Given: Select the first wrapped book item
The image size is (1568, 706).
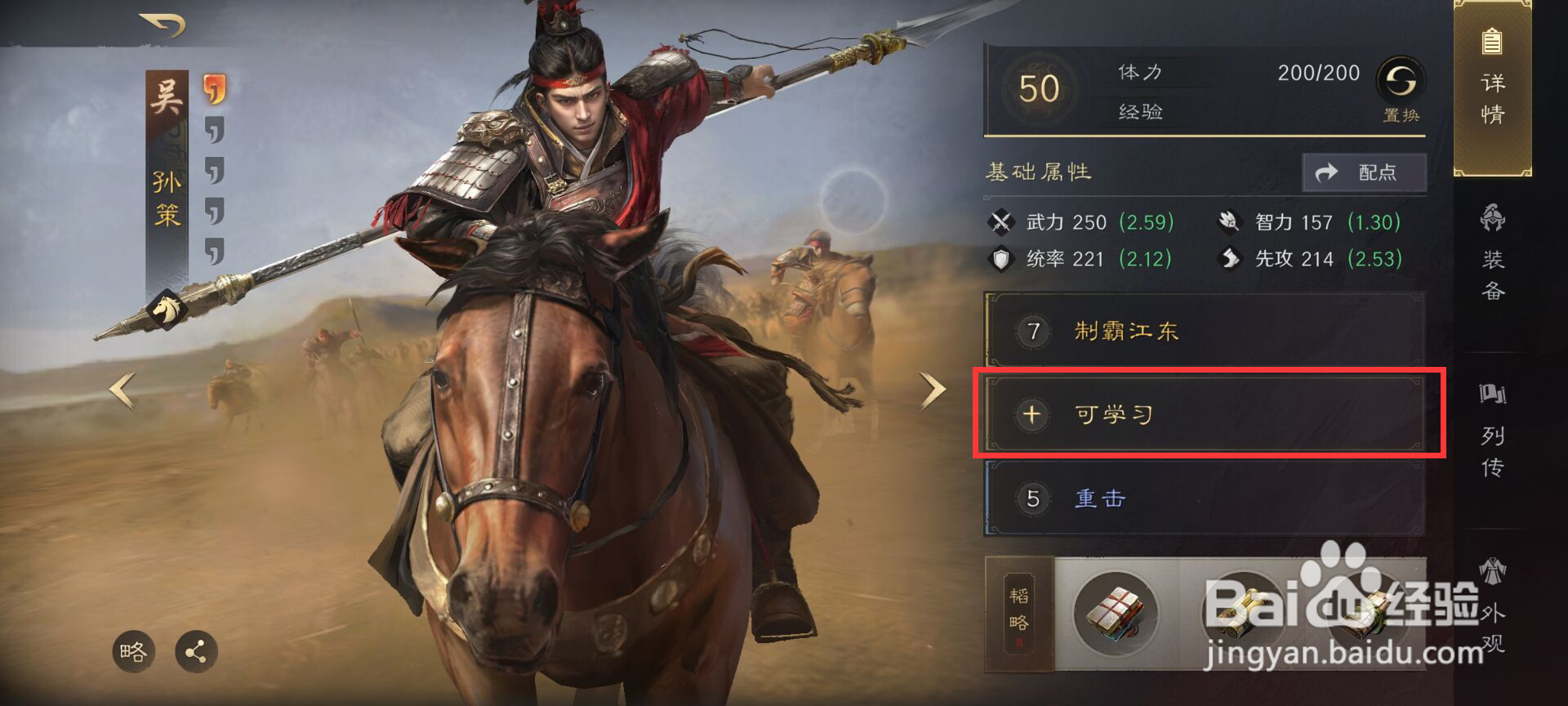Looking at the screenshot, I should pos(1116,613).
